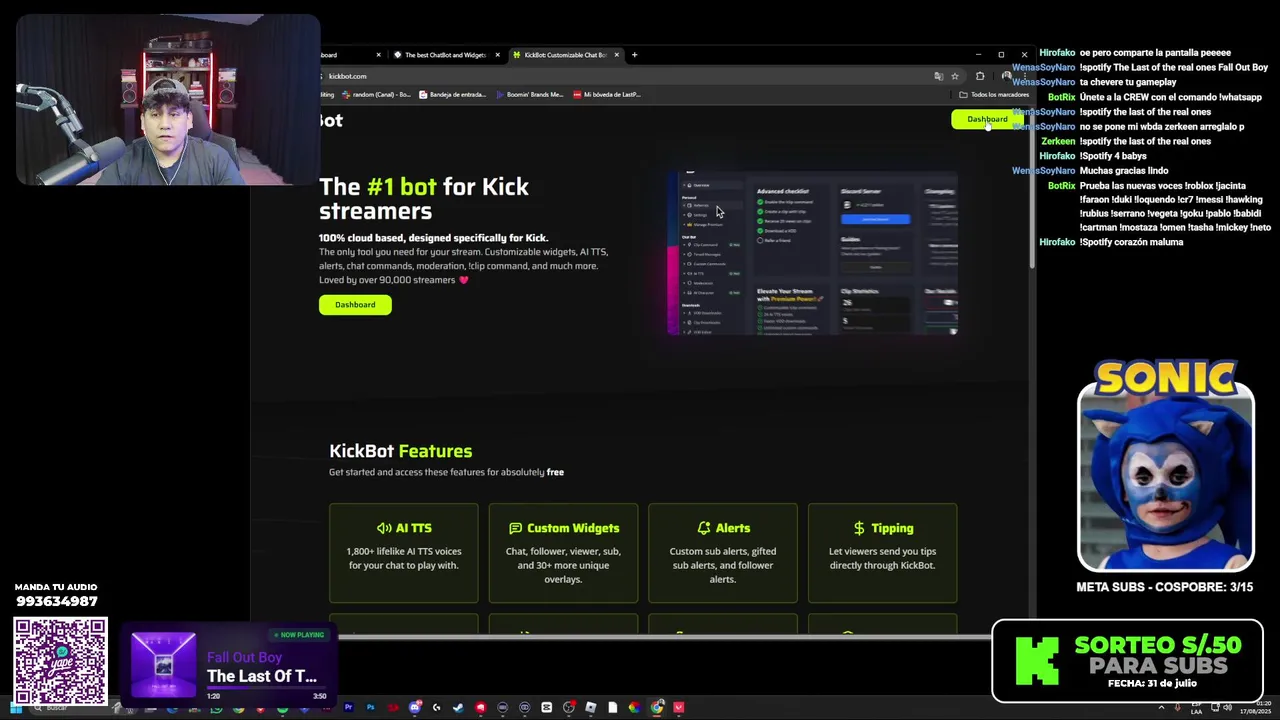This screenshot has width=1280, height=720.
Task: Click the AI TTS feature card icon
Action: 384,528
